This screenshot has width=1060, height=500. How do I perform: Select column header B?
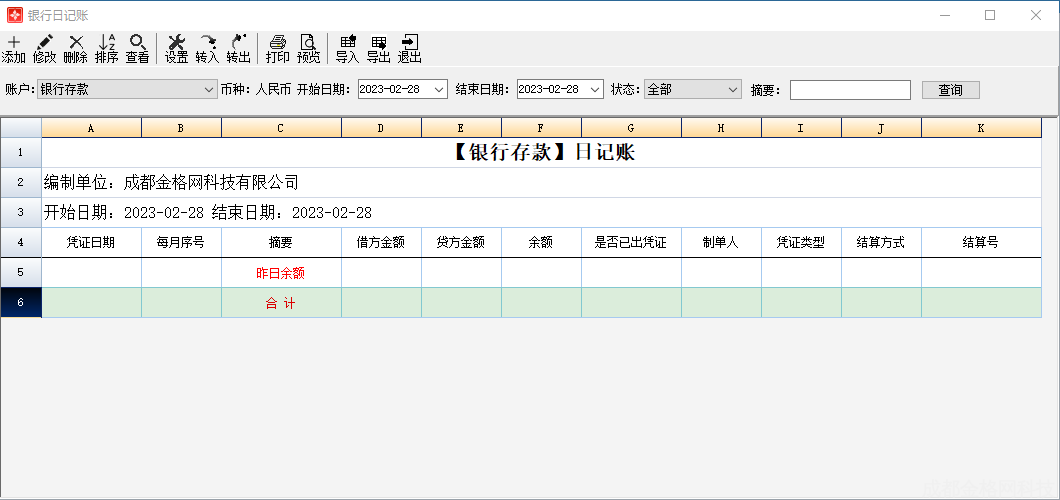coord(181,128)
